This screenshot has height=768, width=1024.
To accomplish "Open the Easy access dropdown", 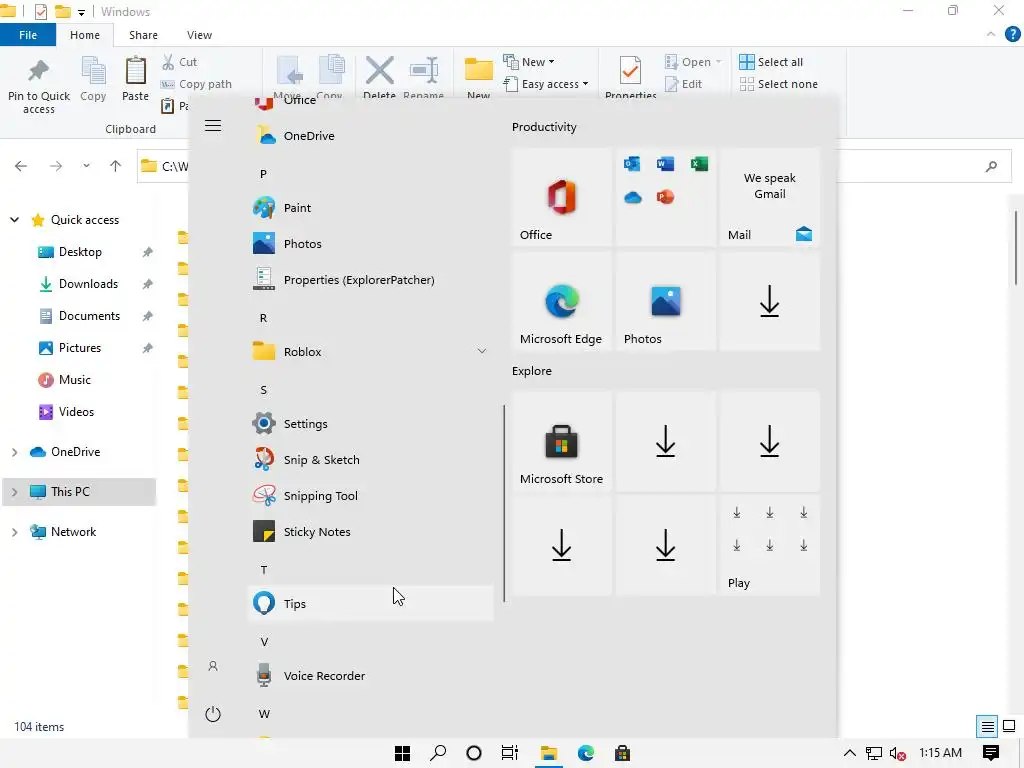I will click(546, 84).
